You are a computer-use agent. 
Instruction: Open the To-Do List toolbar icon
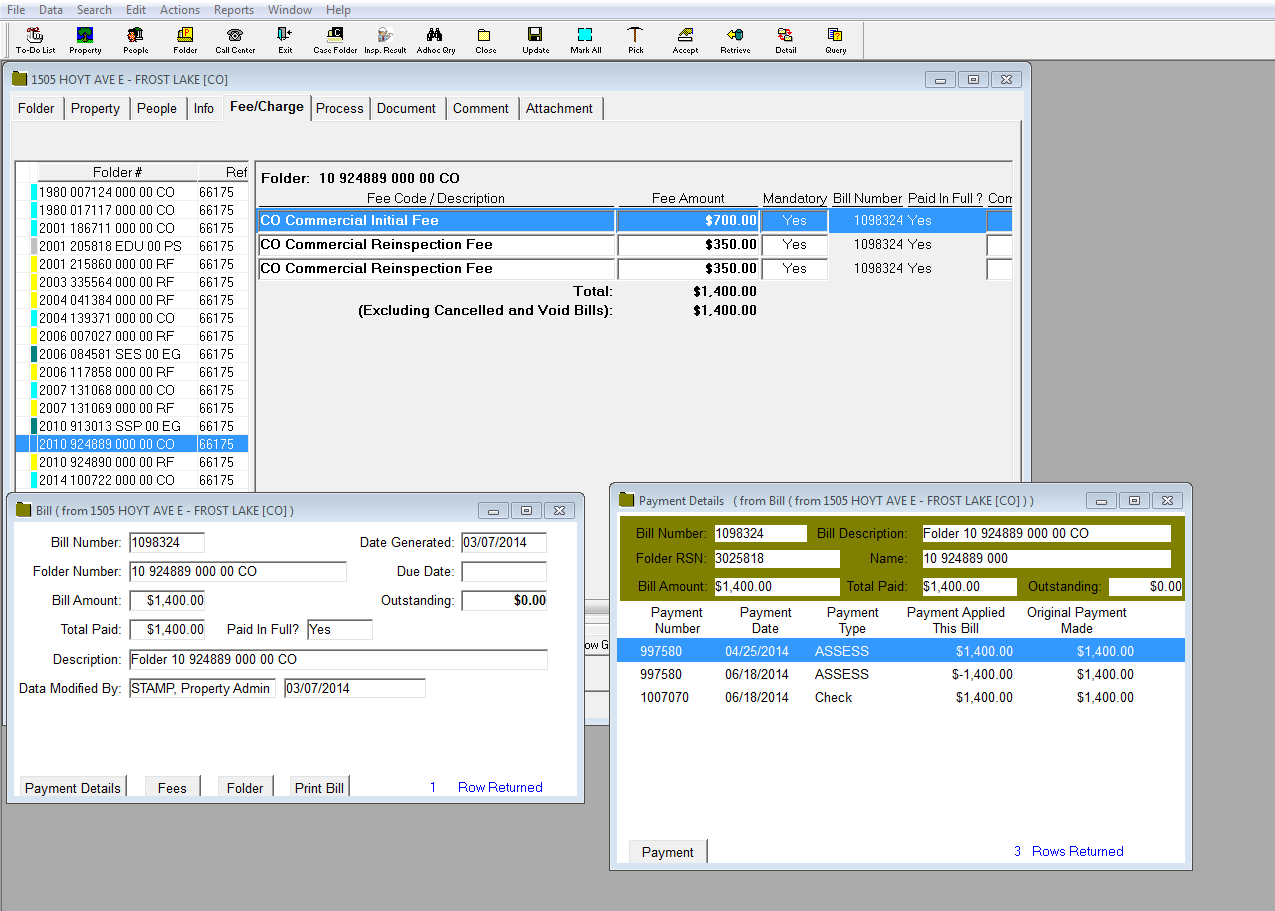point(35,40)
